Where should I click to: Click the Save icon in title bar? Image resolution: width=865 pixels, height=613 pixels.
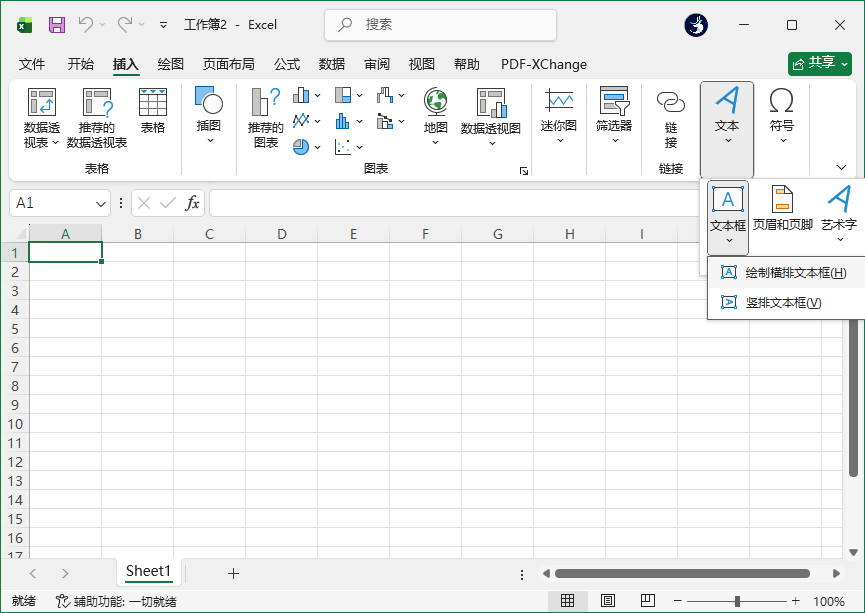point(57,24)
